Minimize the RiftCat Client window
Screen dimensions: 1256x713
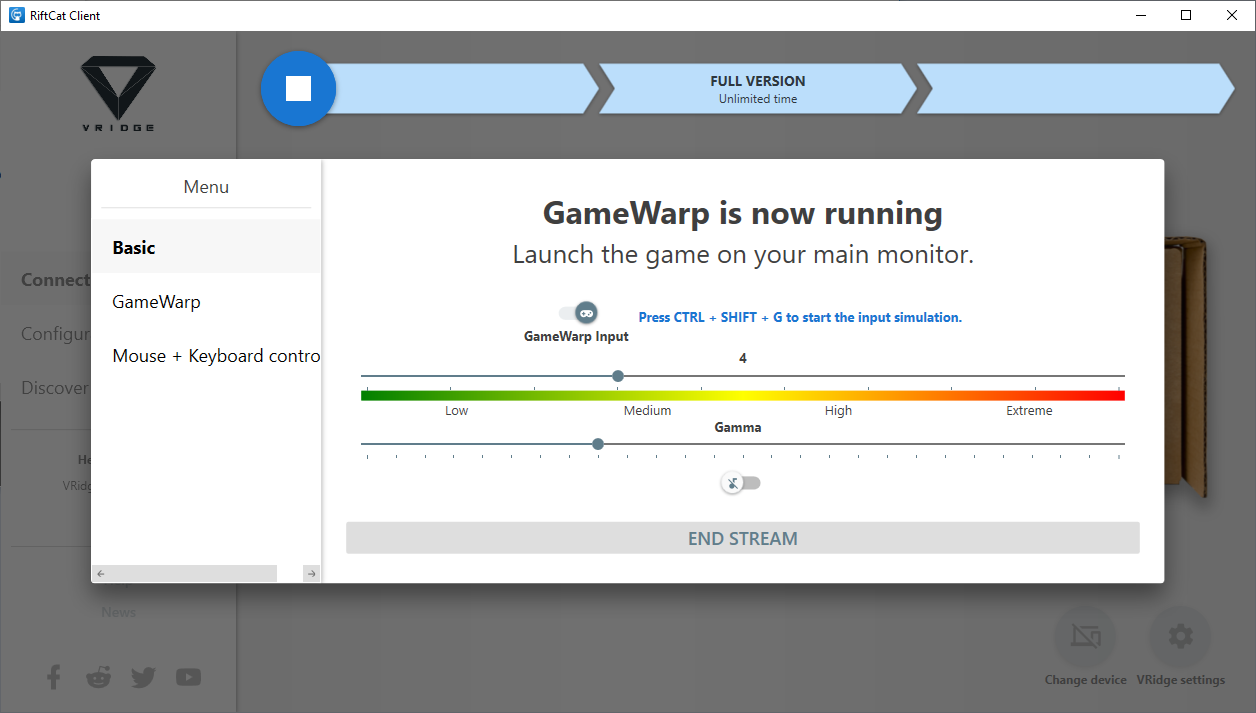[1140, 15]
